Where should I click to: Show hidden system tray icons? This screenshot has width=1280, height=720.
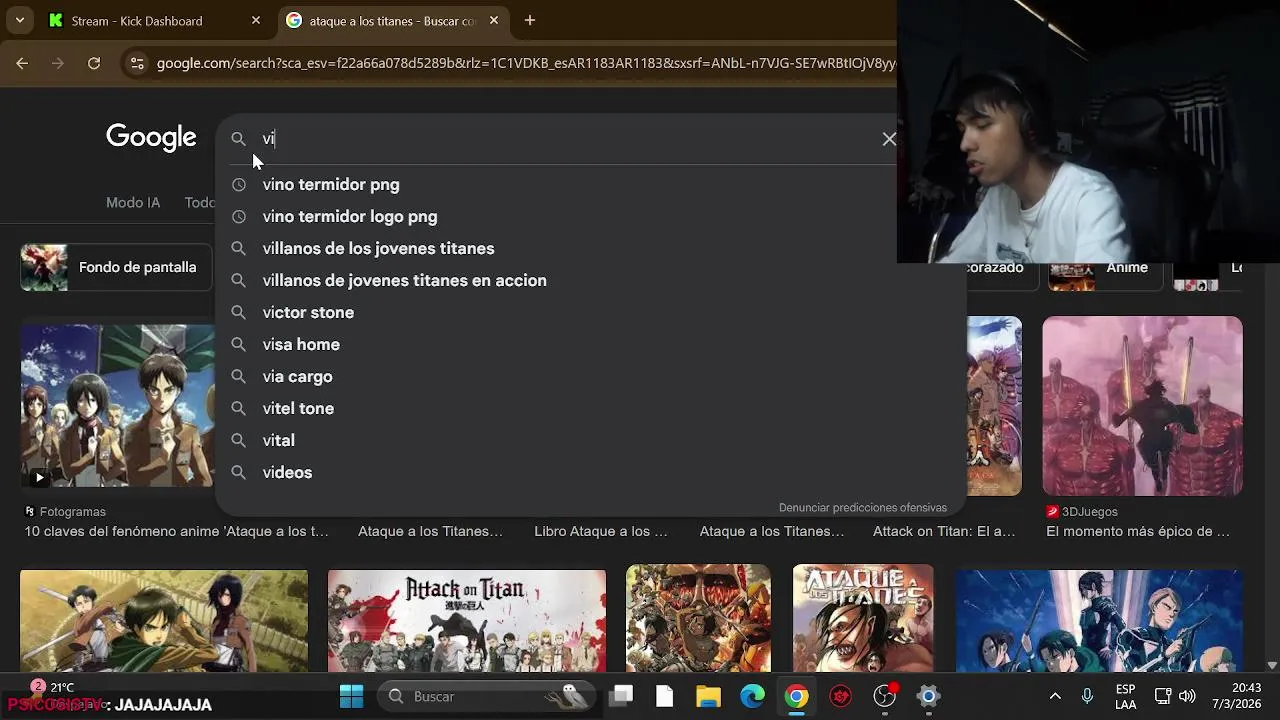click(1055, 696)
